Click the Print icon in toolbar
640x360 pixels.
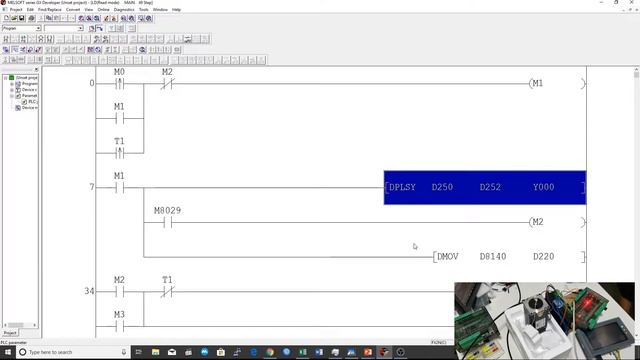tap(31, 18)
